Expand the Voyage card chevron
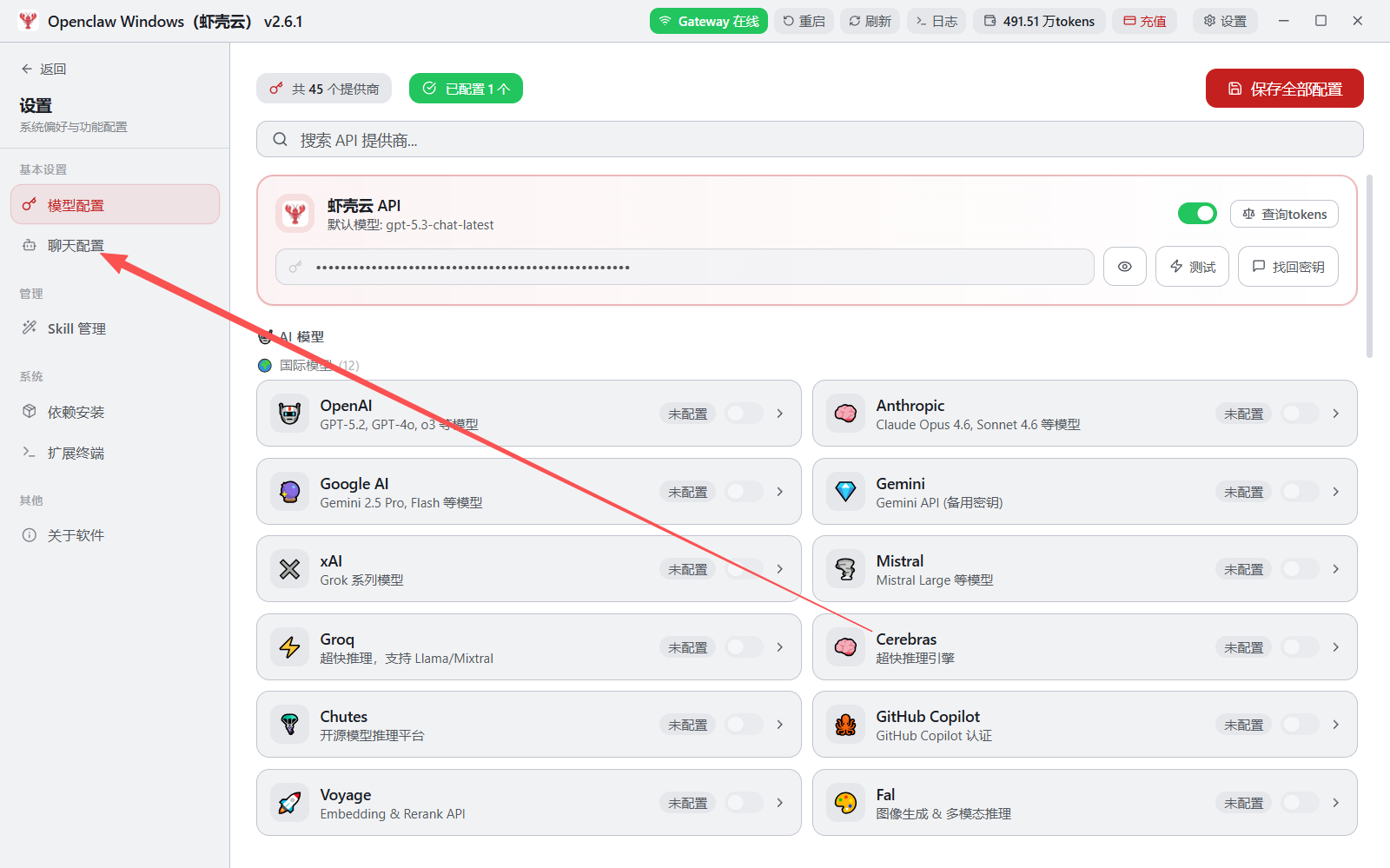Viewport: 1390px width, 868px height. coord(780,803)
